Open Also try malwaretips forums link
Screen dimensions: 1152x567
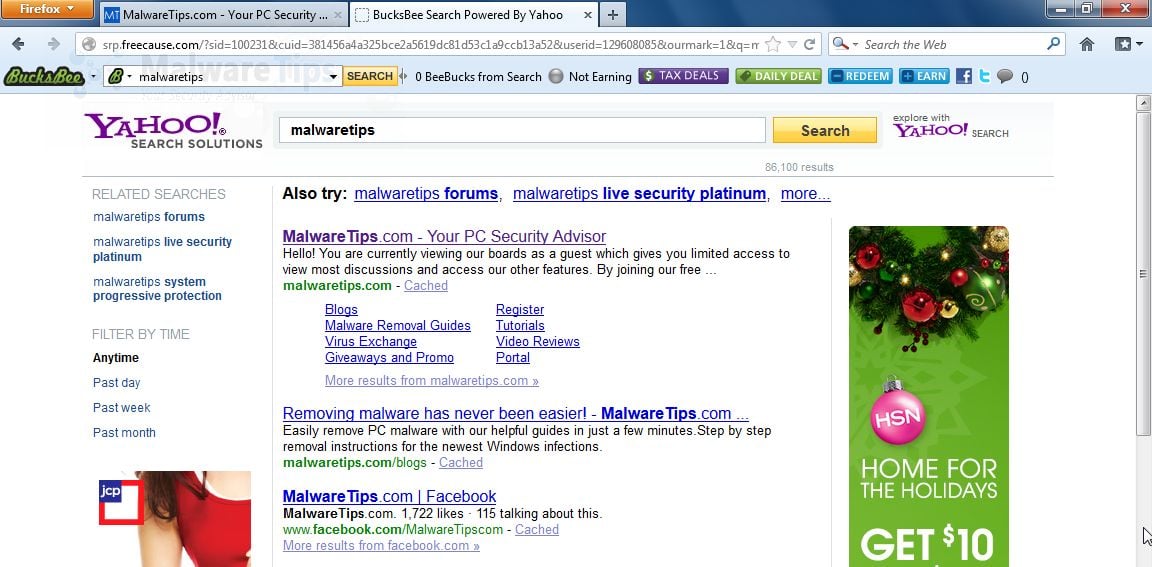[426, 194]
